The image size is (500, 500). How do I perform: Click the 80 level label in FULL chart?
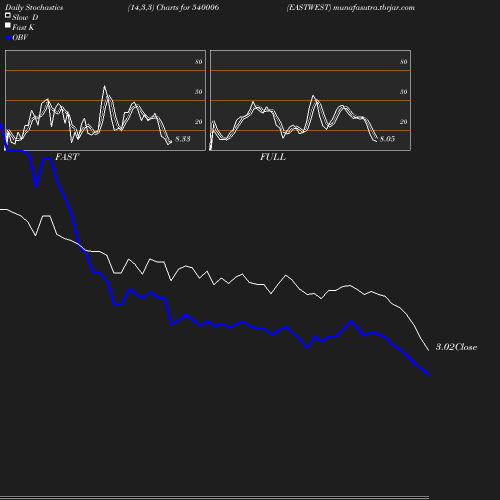point(404,62)
